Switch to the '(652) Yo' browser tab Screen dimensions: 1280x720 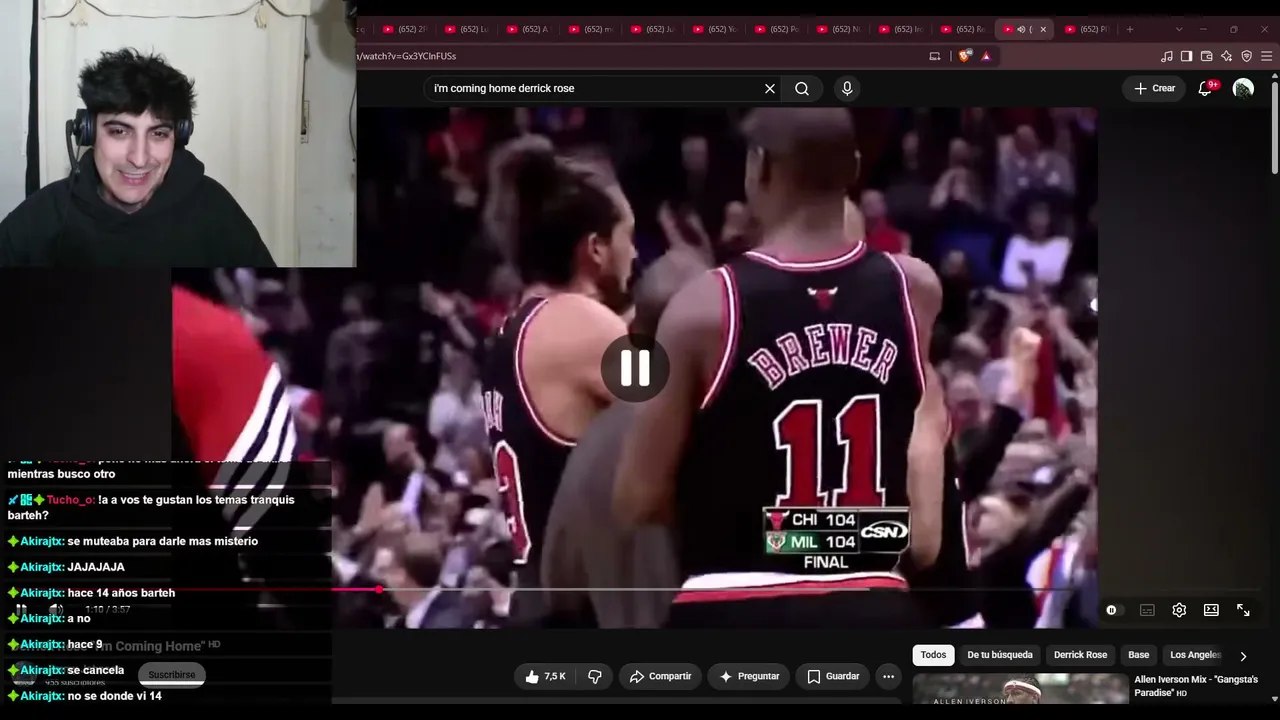[715, 29]
